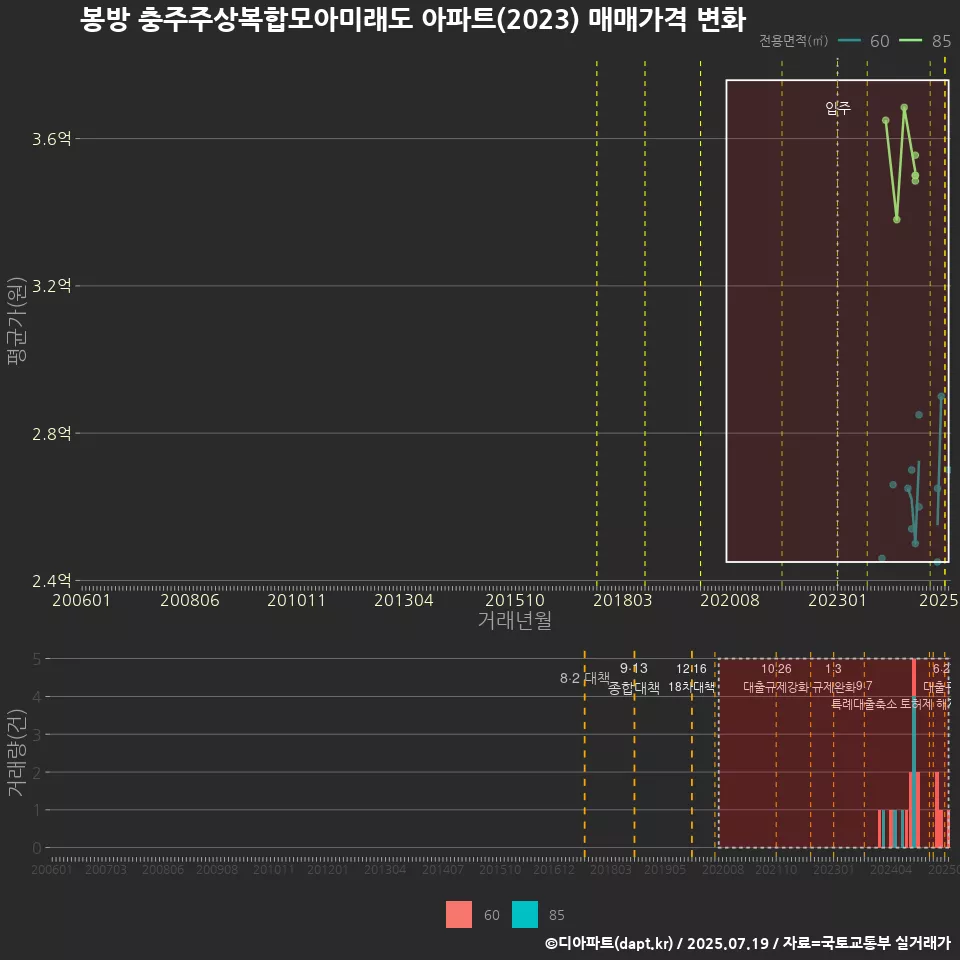Click the 1 label on the volume axis
The width and height of the screenshot is (960, 960).
point(37,810)
